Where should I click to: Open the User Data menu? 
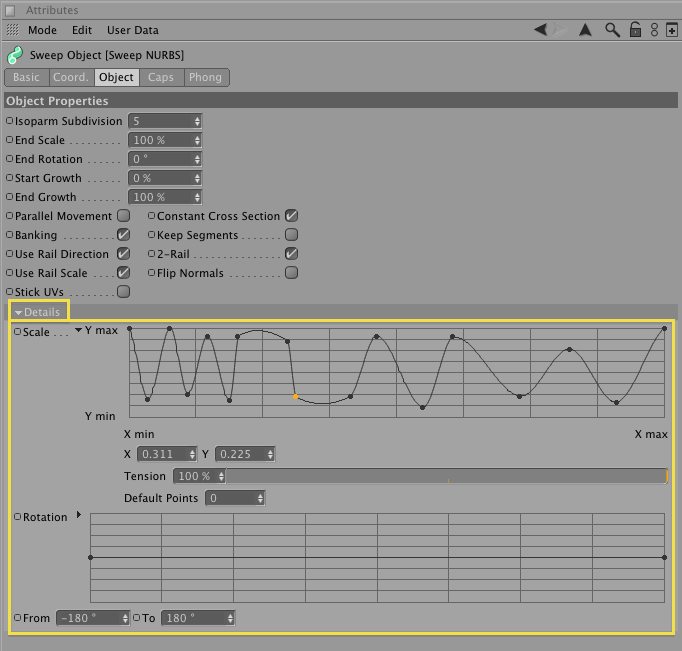(x=132, y=30)
